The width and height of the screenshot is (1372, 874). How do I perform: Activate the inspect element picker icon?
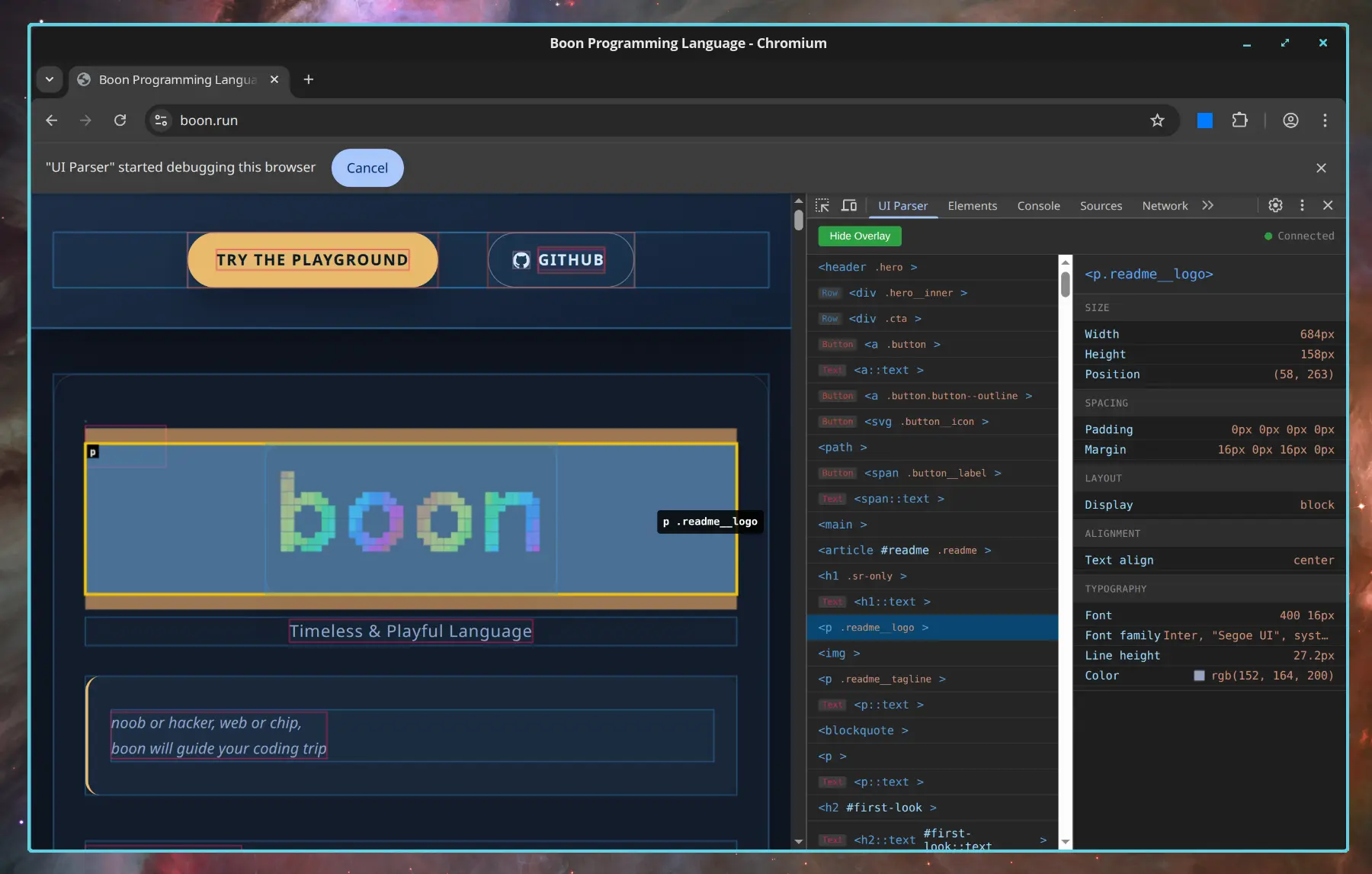pos(822,205)
